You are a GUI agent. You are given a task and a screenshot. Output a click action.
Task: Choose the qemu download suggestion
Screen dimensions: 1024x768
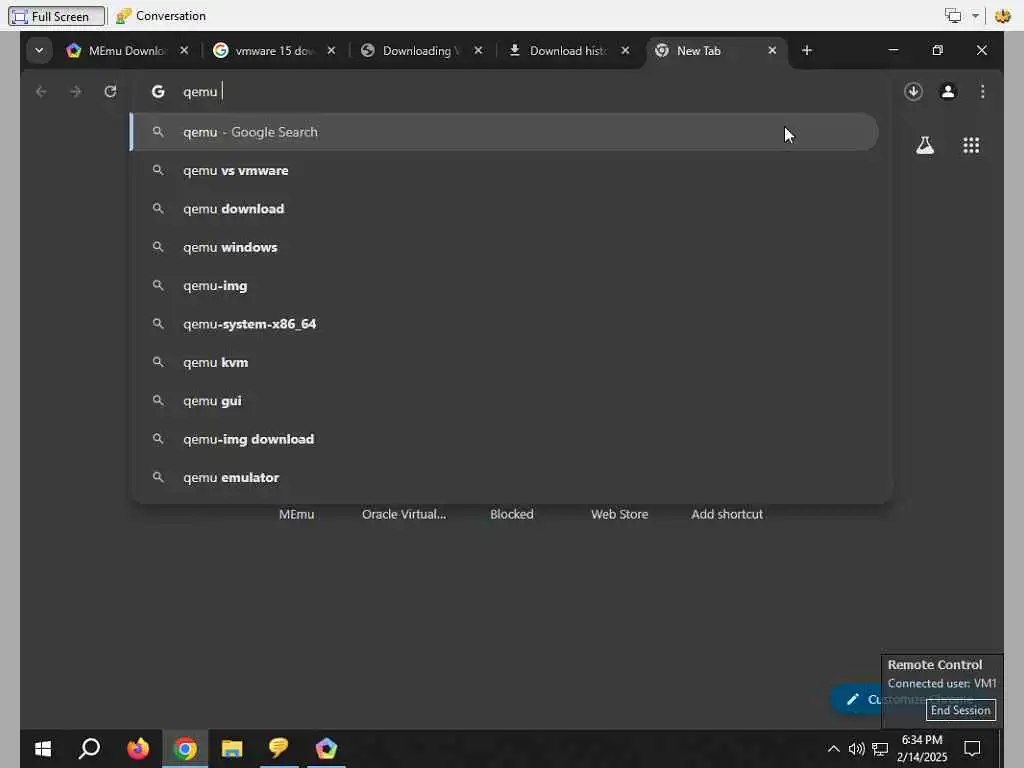pos(504,209)
